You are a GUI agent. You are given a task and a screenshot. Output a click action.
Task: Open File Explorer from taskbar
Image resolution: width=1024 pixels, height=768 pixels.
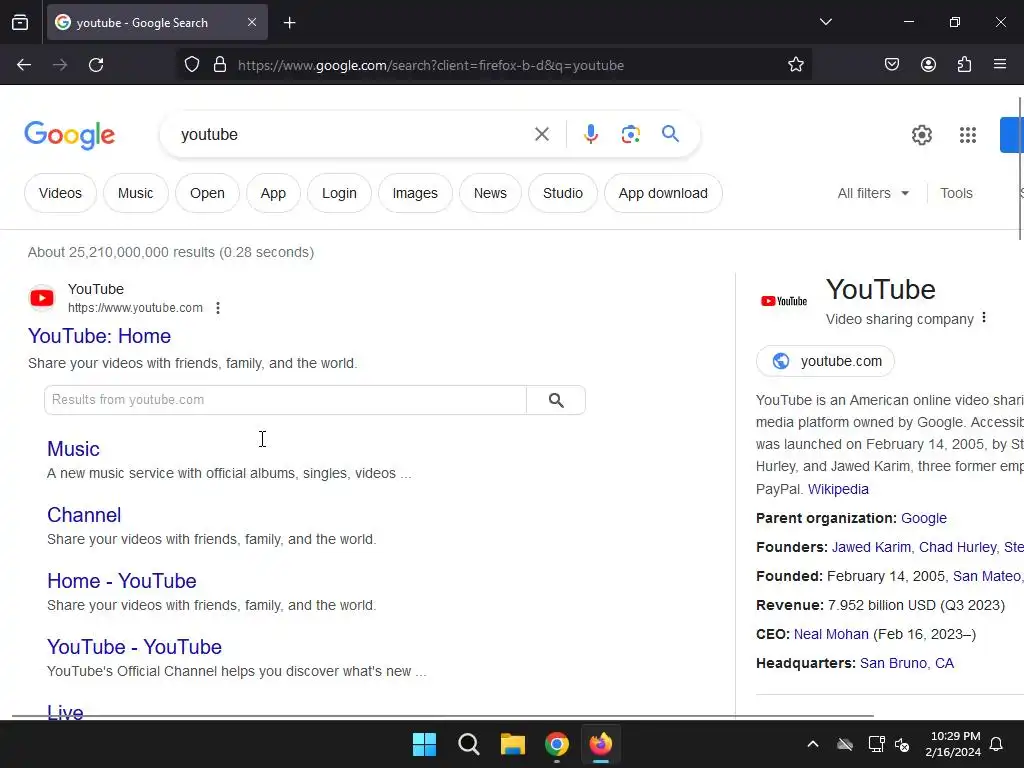(x=513, y=744)
